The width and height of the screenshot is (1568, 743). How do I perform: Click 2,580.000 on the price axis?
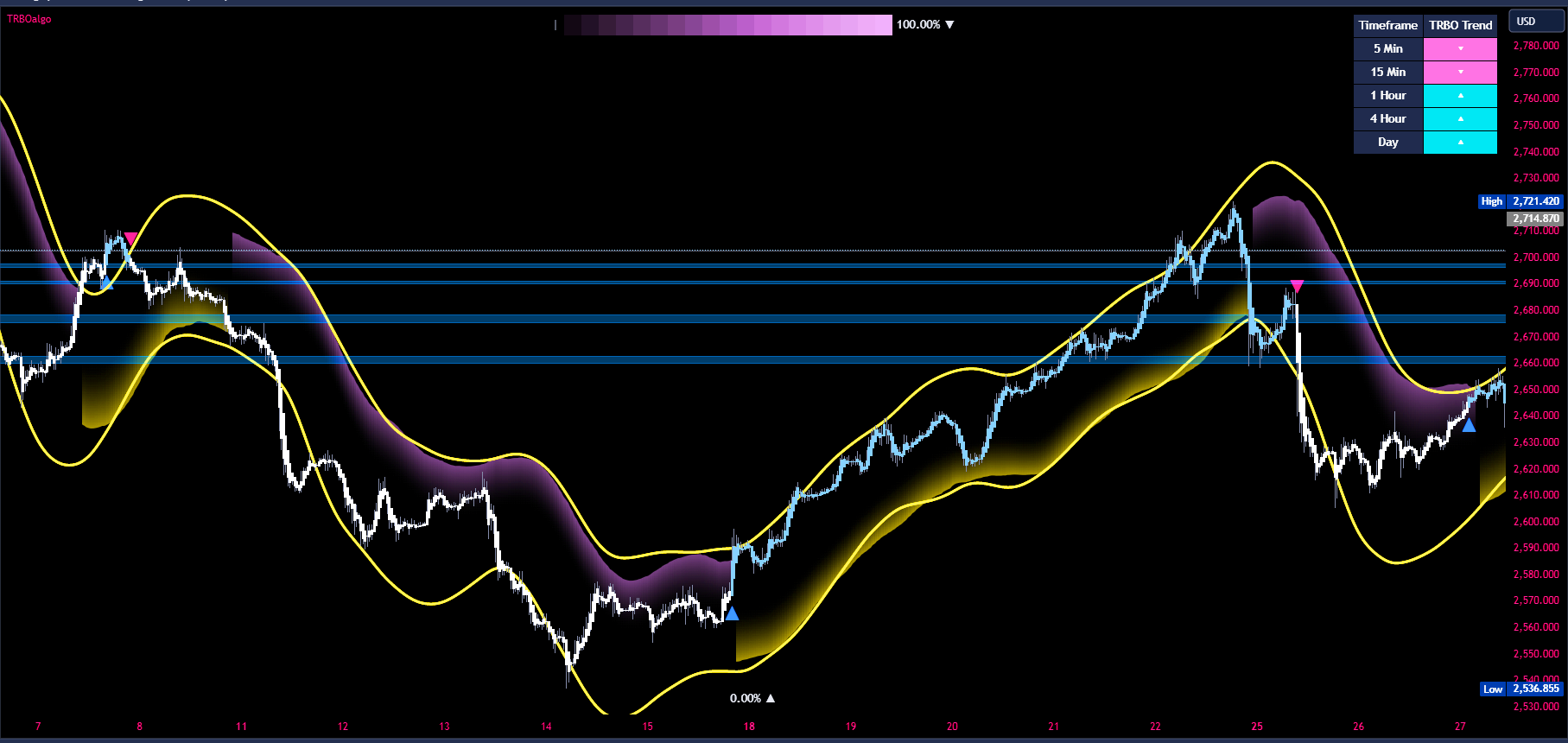1536,575
